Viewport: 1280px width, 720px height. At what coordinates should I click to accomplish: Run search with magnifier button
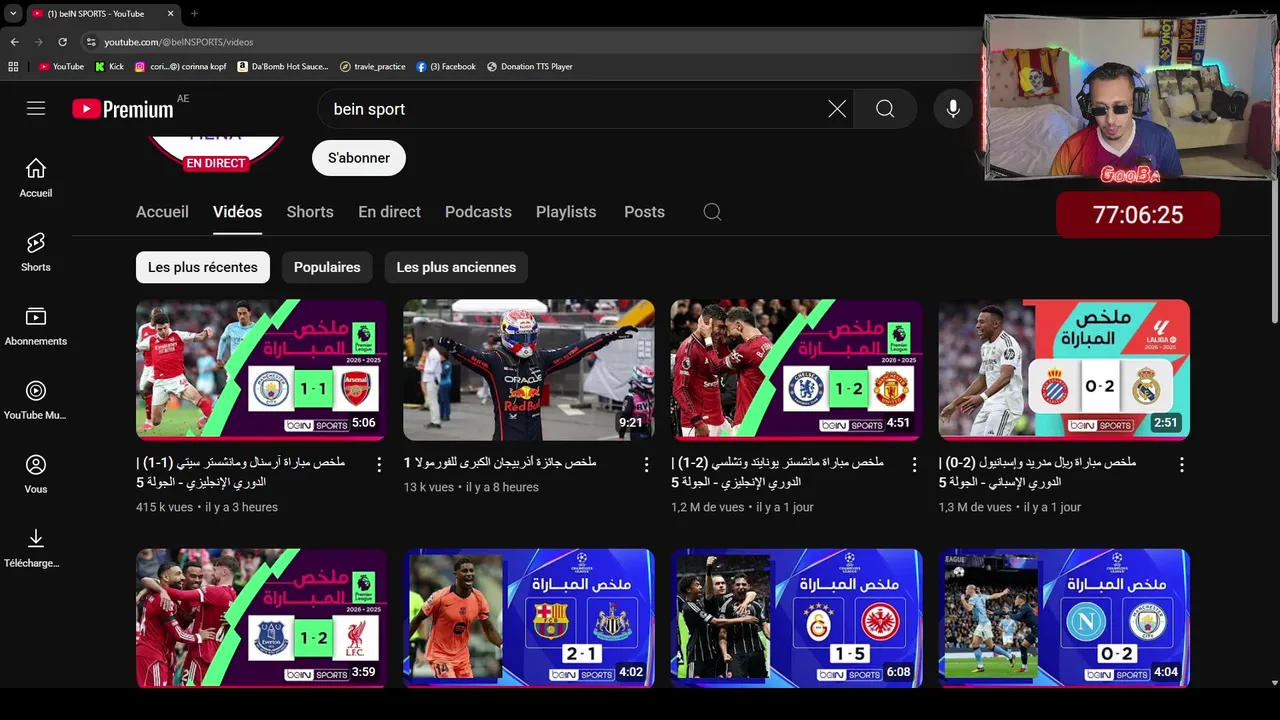(x=885, y=109)
